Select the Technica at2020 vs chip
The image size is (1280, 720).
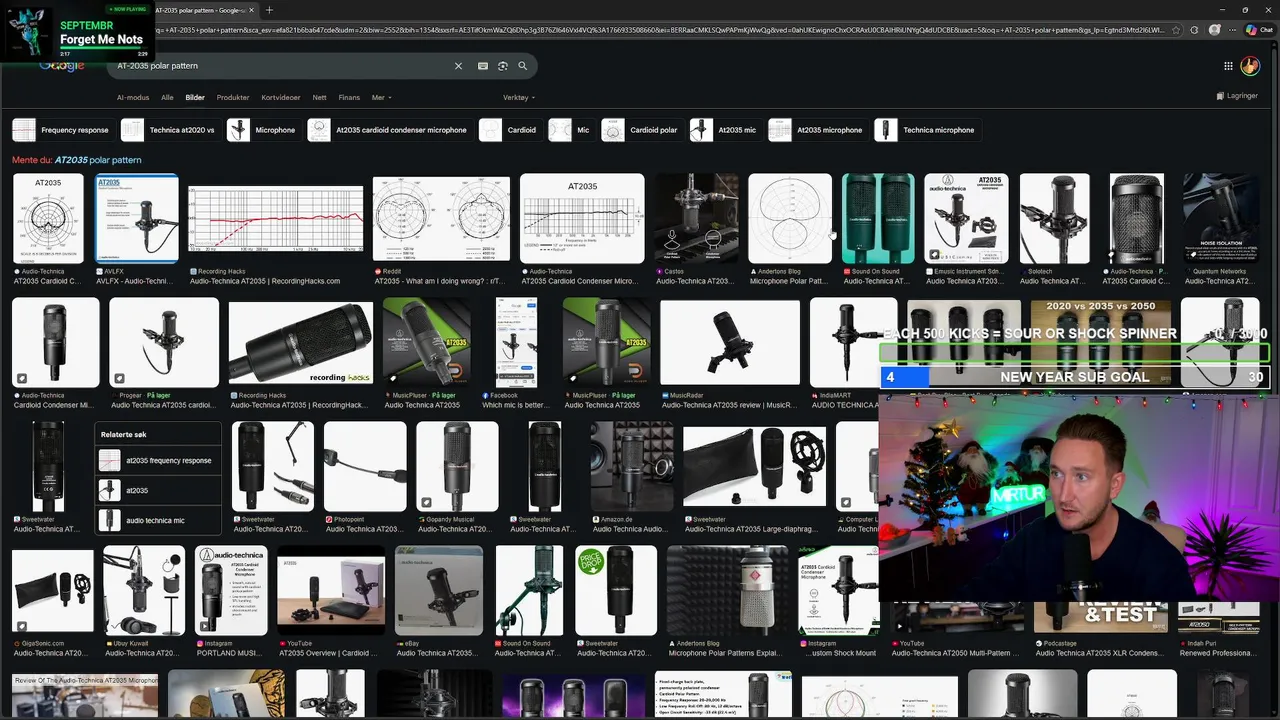[170, 130]
